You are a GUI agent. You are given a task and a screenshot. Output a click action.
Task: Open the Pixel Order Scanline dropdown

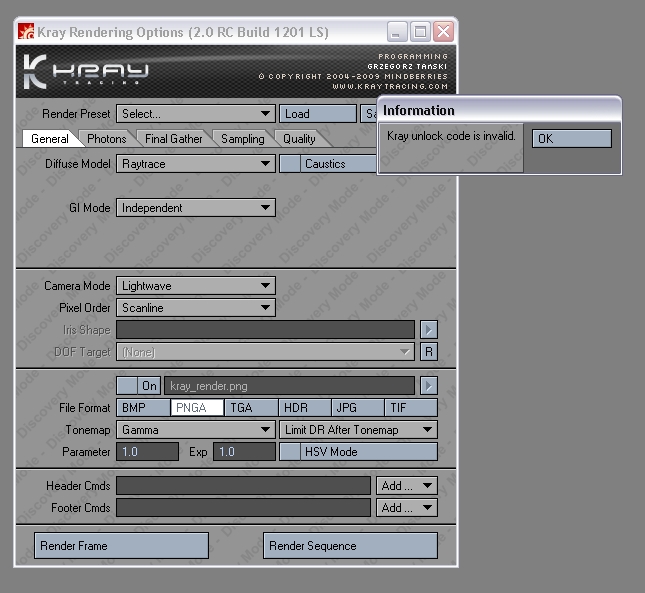point(195,308)
